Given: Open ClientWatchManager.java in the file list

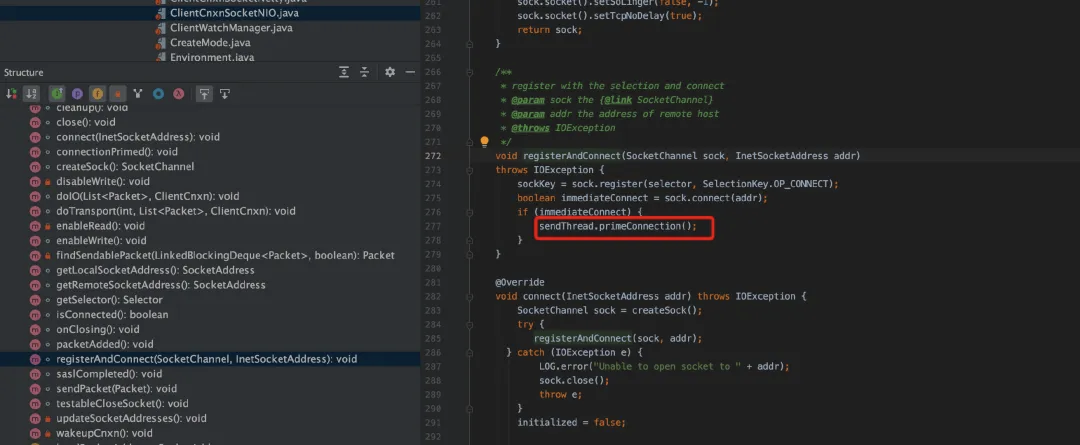Looking at the screenshot, I should click(231, 28).
